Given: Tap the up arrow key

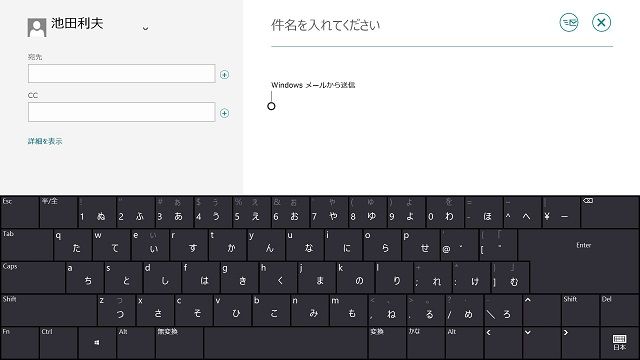Looking at the screenshot, I should click(x=541, y=310).
